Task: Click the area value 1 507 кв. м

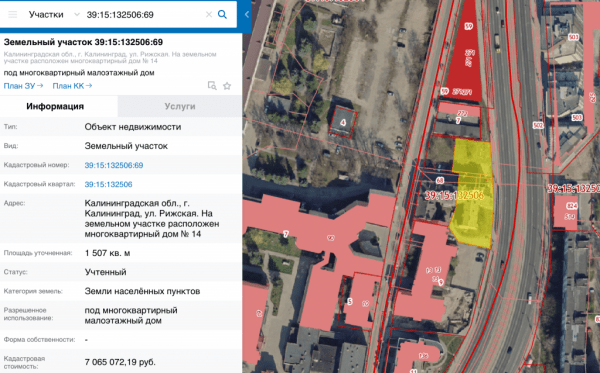Action: coord(107,253)
